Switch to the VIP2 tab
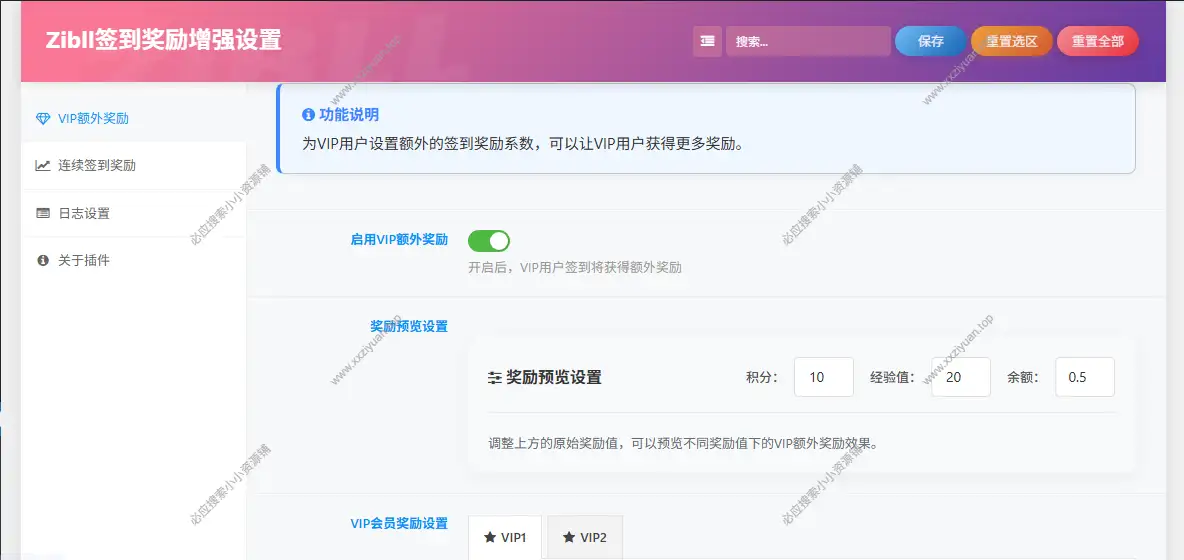This screenshot has height=560, width=1184. [x=585, y=538]
